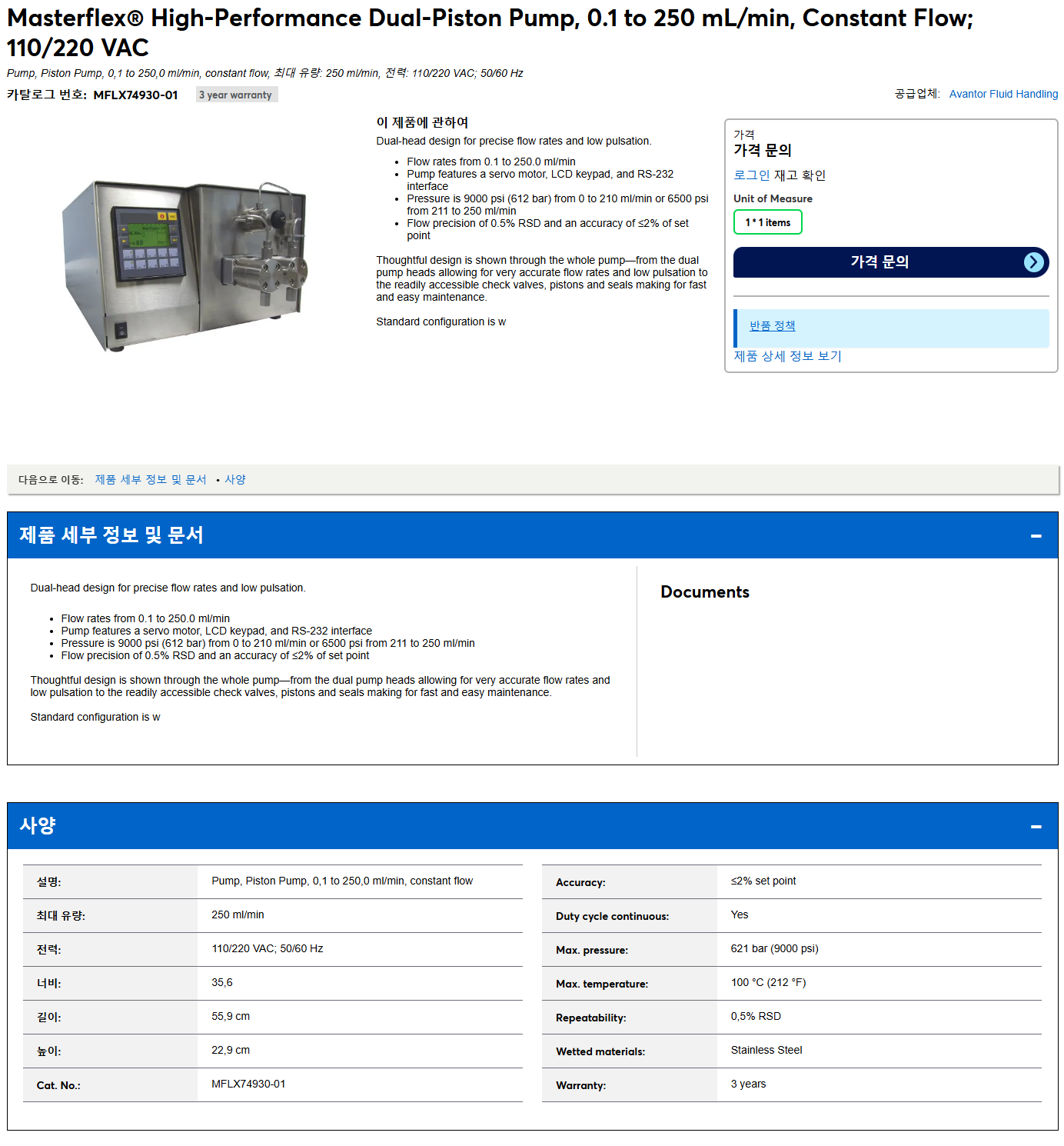Click the Duty cycle continuous label
Image resolution: width=1064 pixels, height=1146 pixels.
click(612, 916)
